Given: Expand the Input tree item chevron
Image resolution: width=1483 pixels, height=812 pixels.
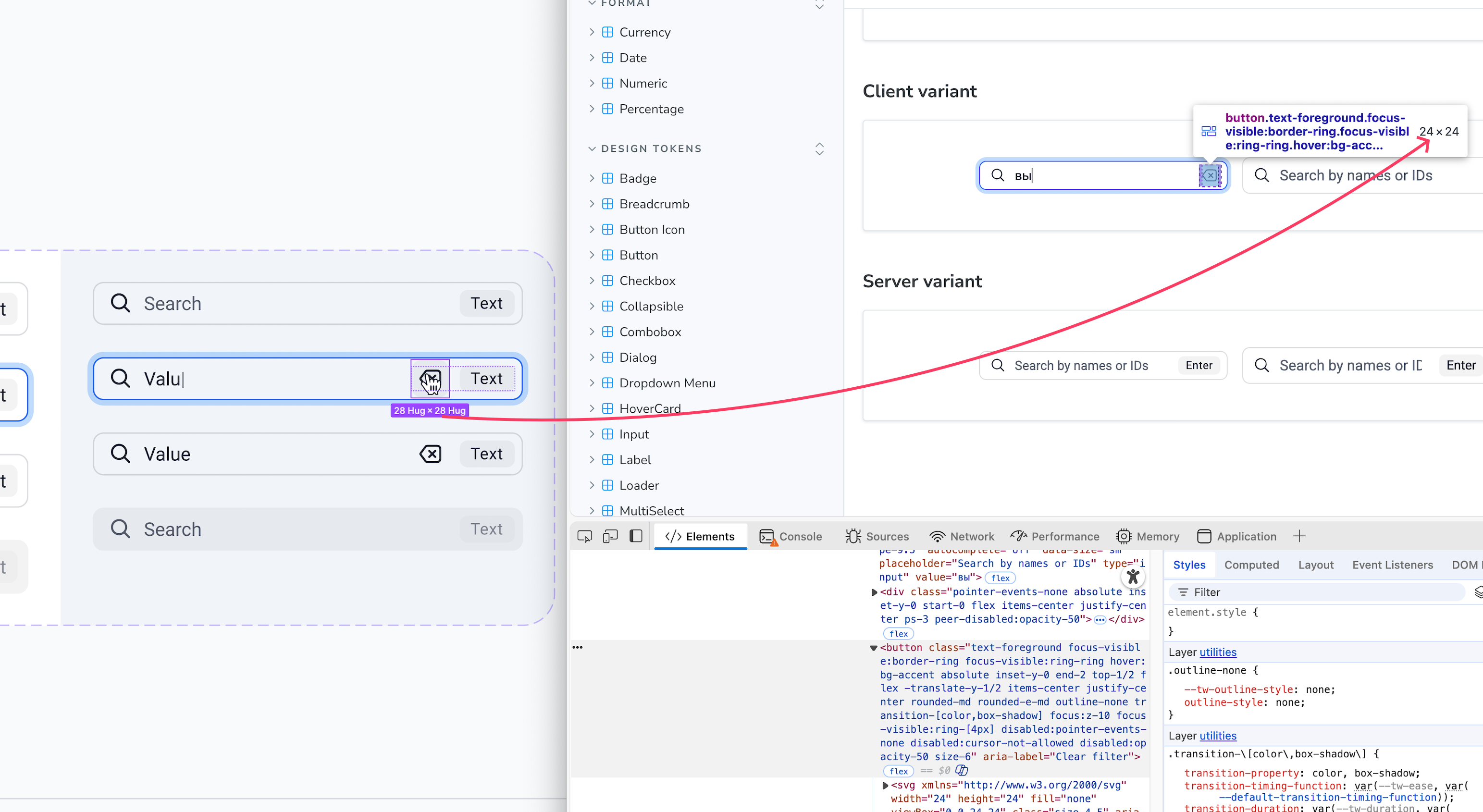Looking at the screenshot, I should point(592,434).
